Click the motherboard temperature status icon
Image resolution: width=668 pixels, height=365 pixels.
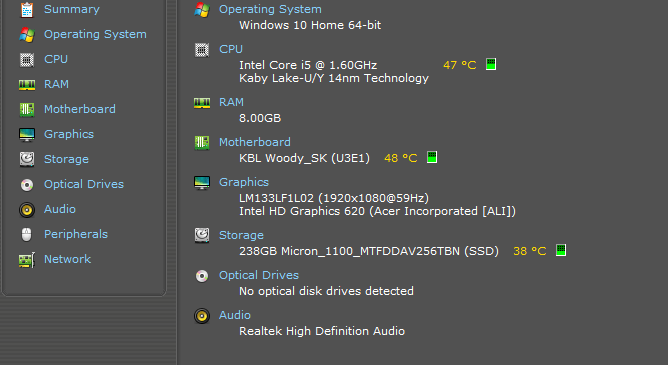(x=432, y=157)
